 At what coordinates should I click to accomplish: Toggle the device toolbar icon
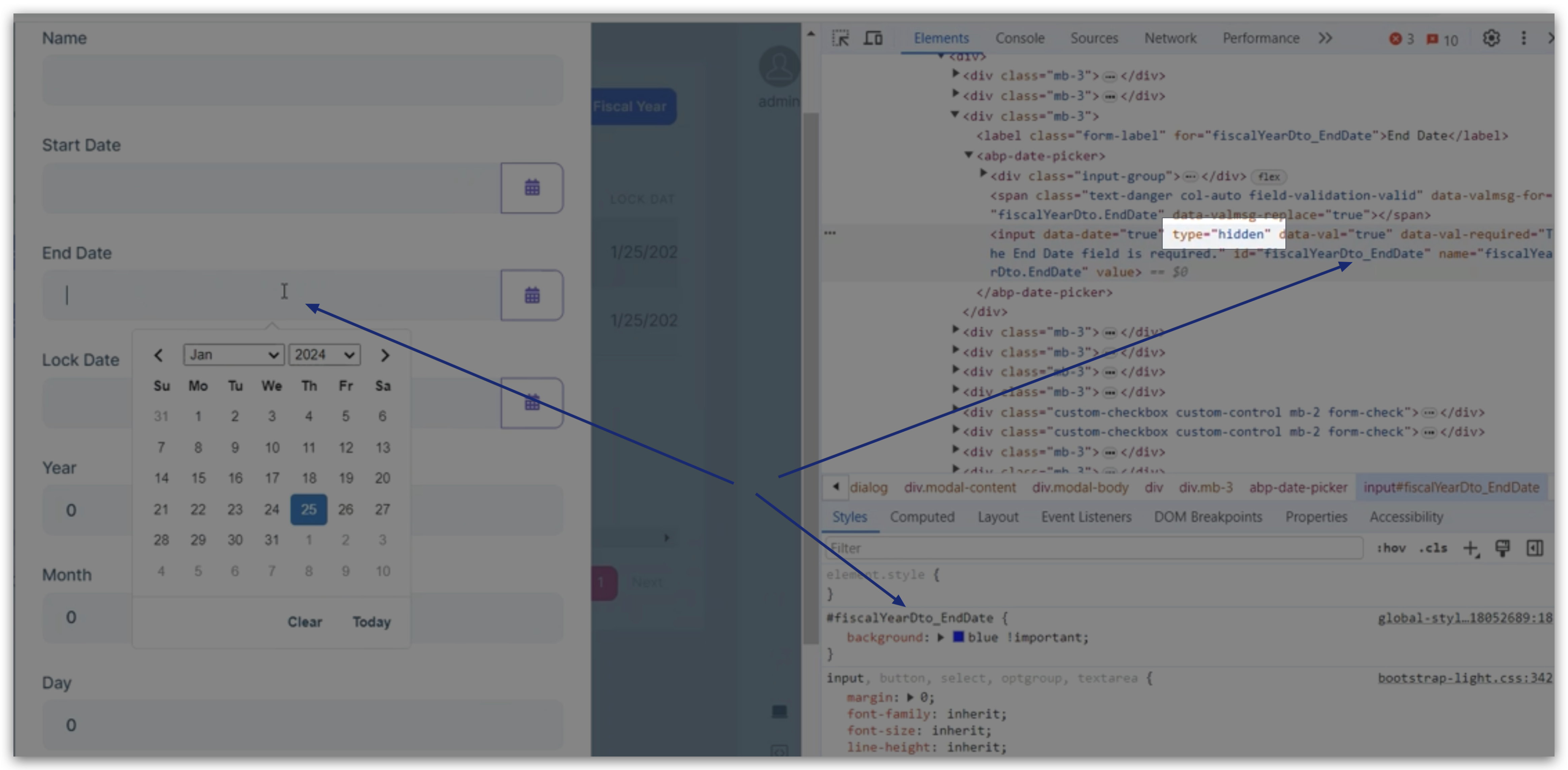point(874,38)
